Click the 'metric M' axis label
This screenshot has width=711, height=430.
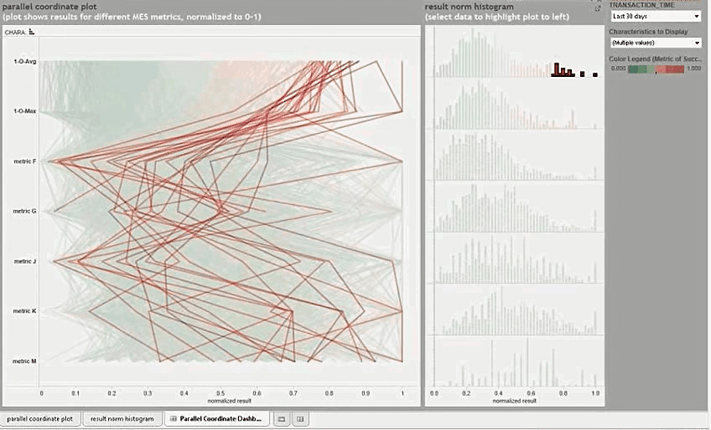(24, 362)
